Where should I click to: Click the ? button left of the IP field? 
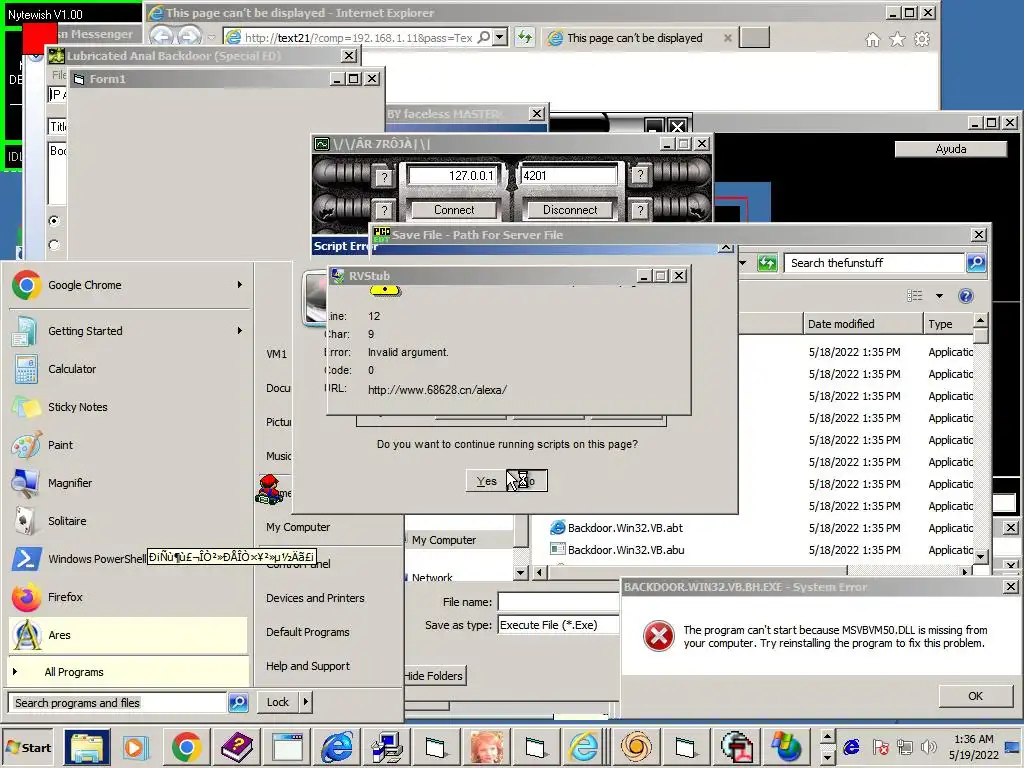pos(385,176)
